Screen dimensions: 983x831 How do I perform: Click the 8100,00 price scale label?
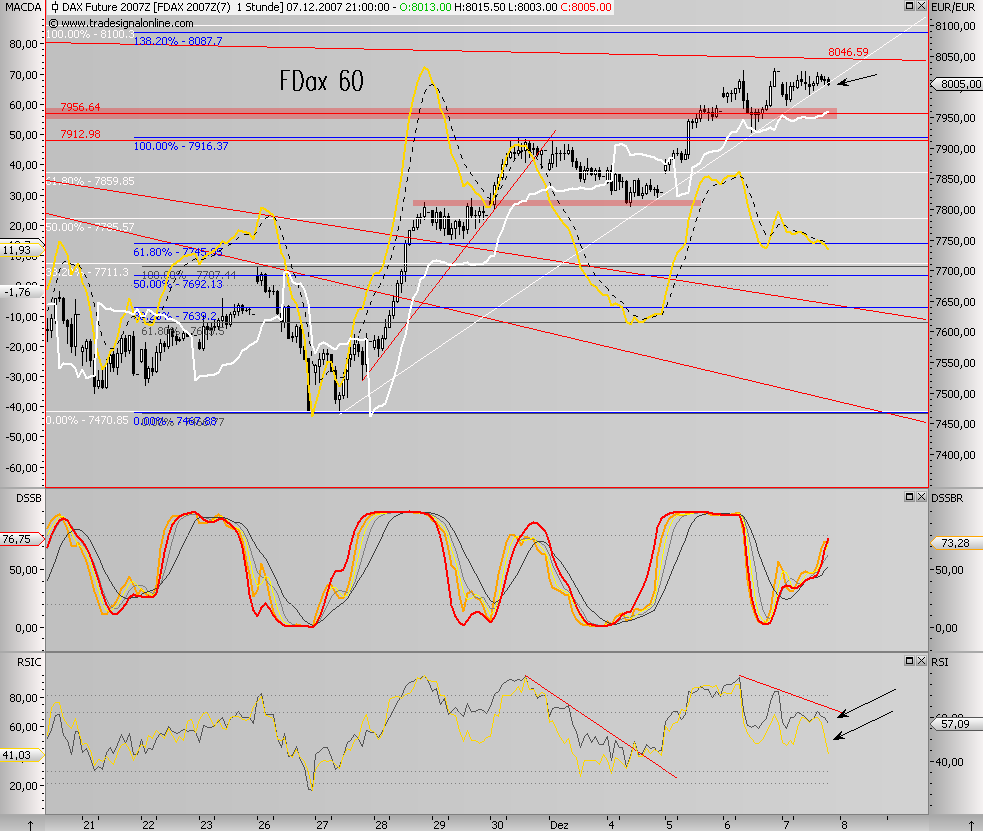pos(955,26)
